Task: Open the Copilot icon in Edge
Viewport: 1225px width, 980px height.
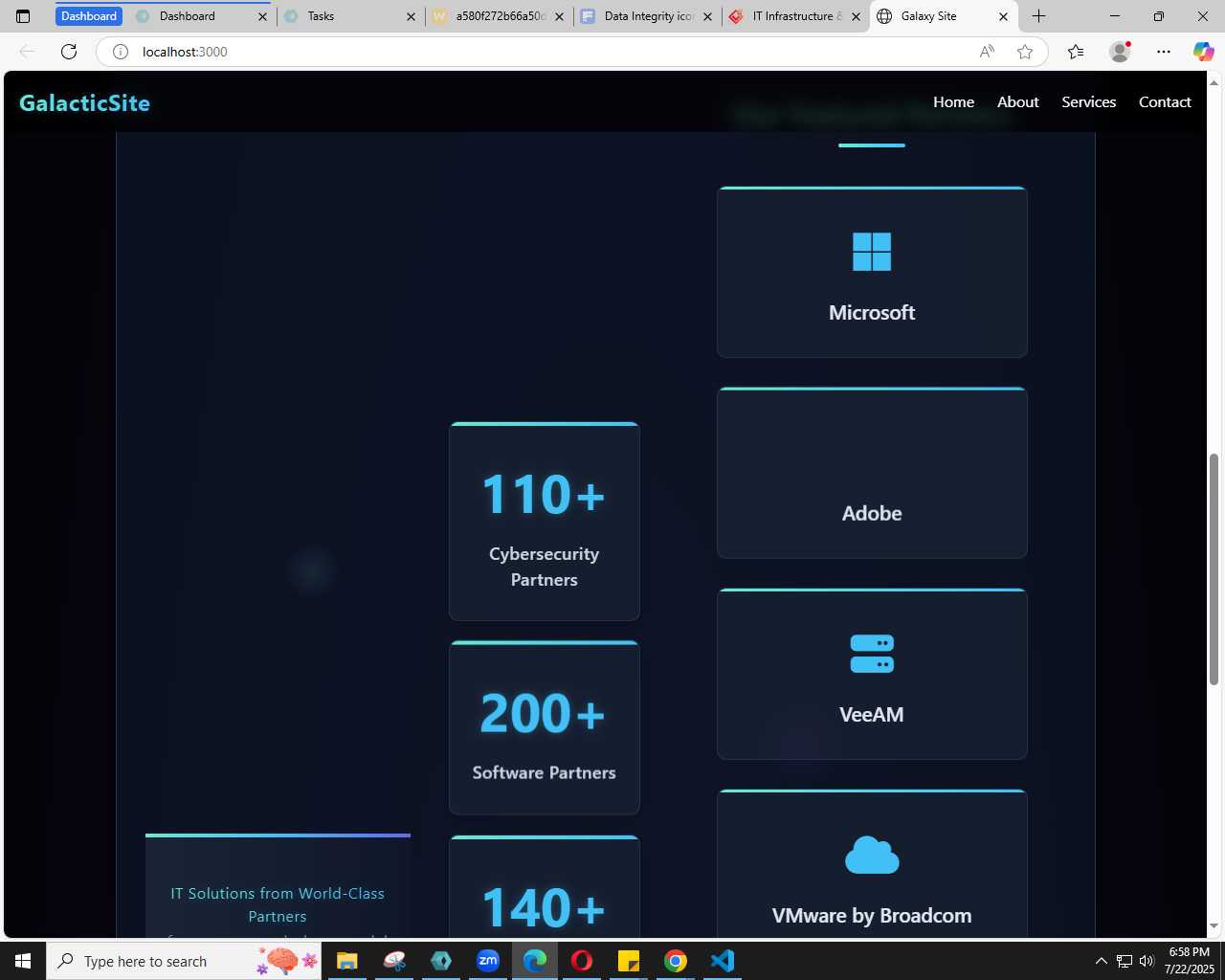Action: point(1203,52)
